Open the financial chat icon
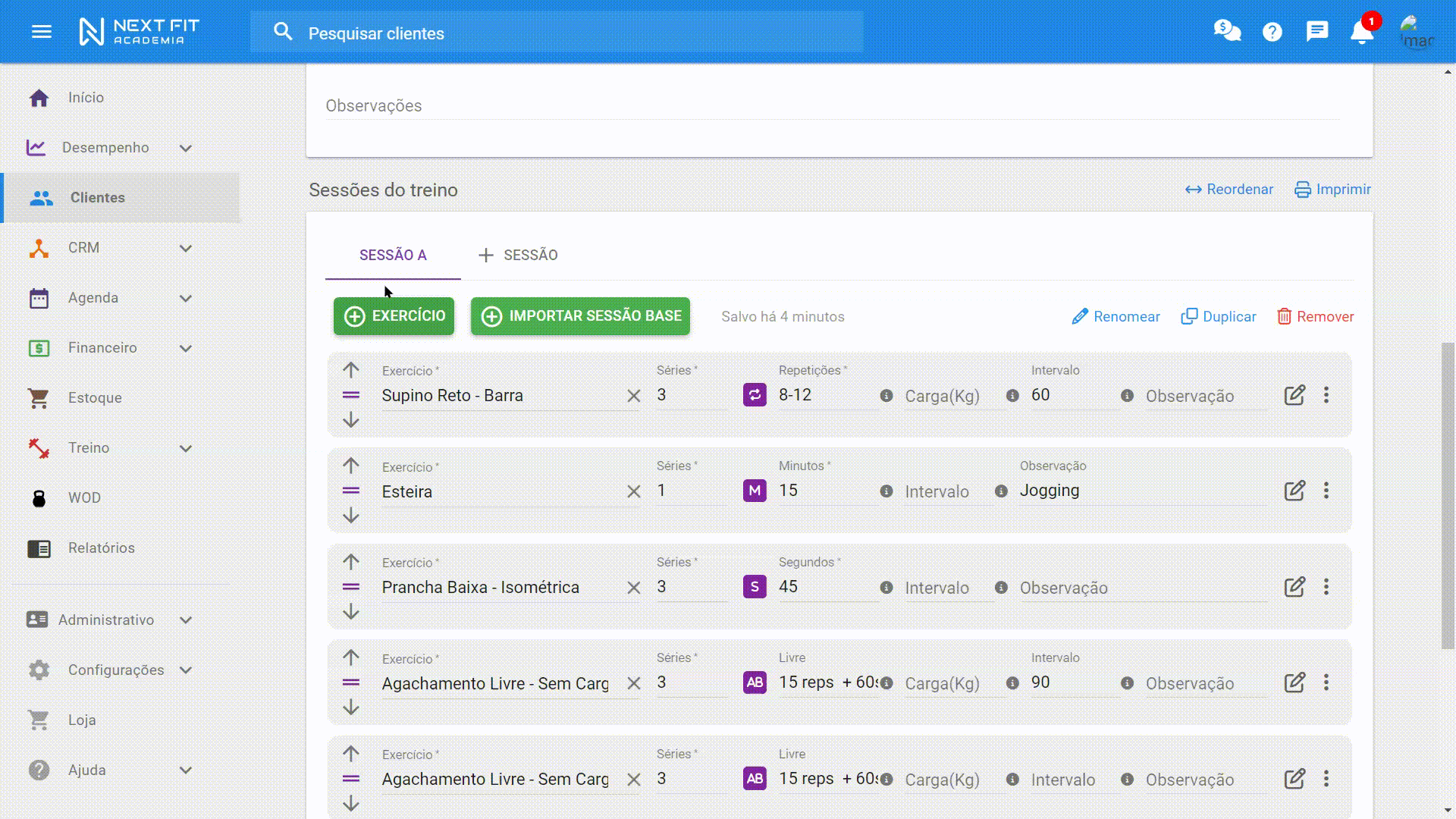The height and width of the screenshot is (819, 1456). [1226, 31]
